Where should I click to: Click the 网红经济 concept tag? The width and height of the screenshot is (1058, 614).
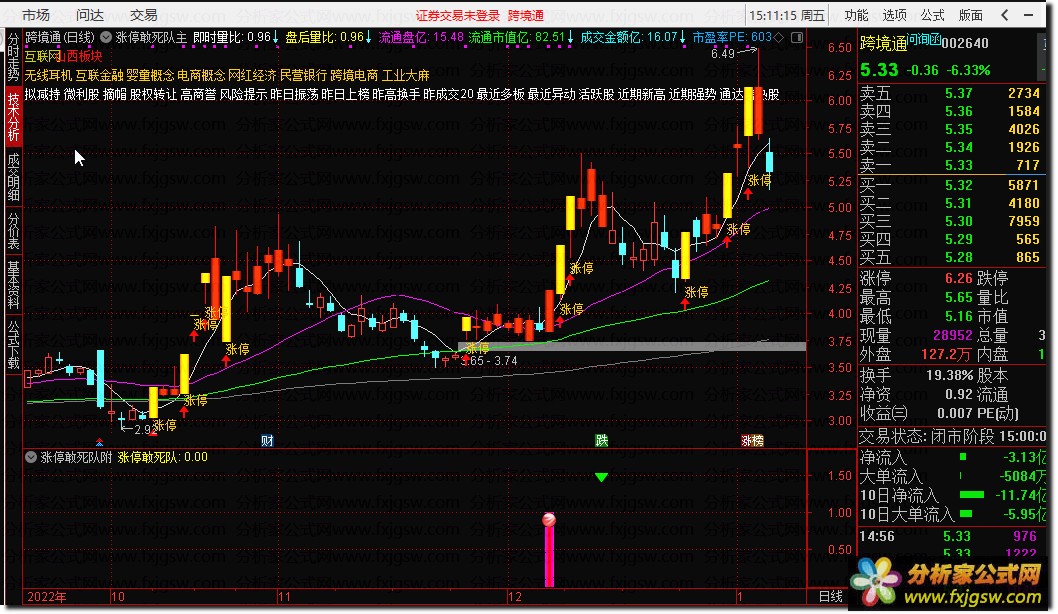coord(252,75)
